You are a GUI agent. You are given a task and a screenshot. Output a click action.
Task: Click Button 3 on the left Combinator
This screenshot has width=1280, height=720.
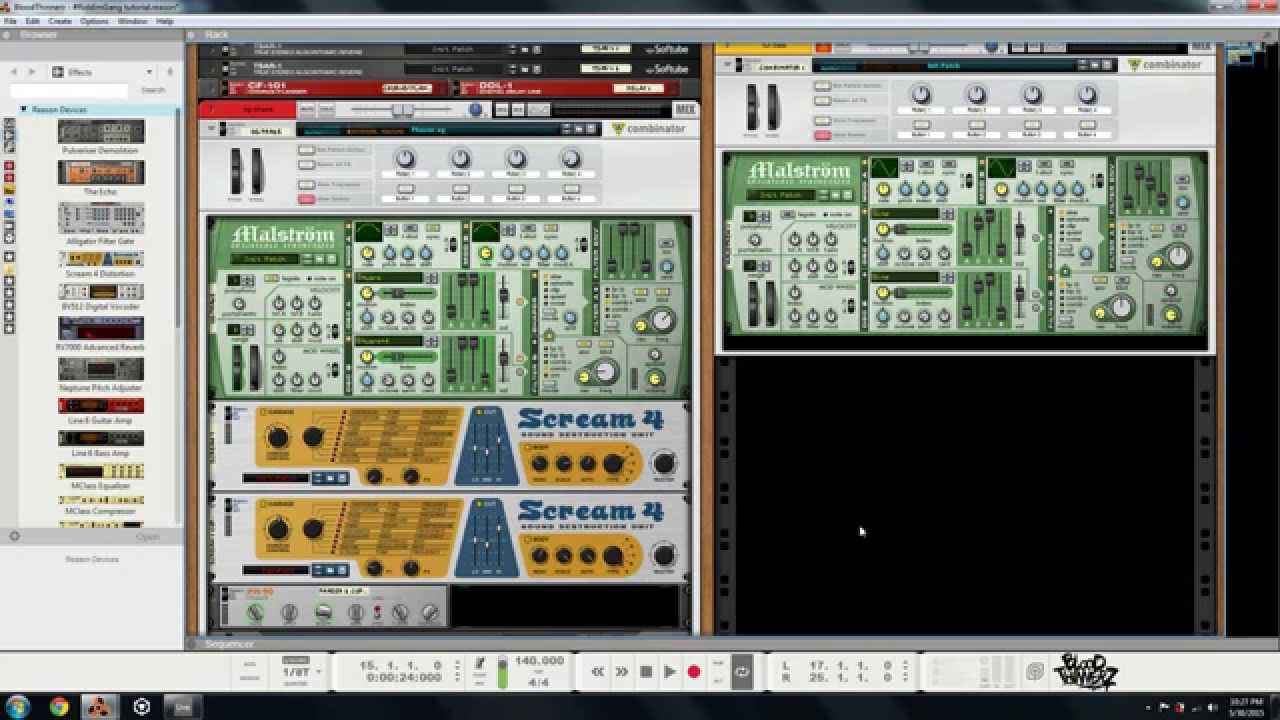pyautogui.click(x=516, y=188)
